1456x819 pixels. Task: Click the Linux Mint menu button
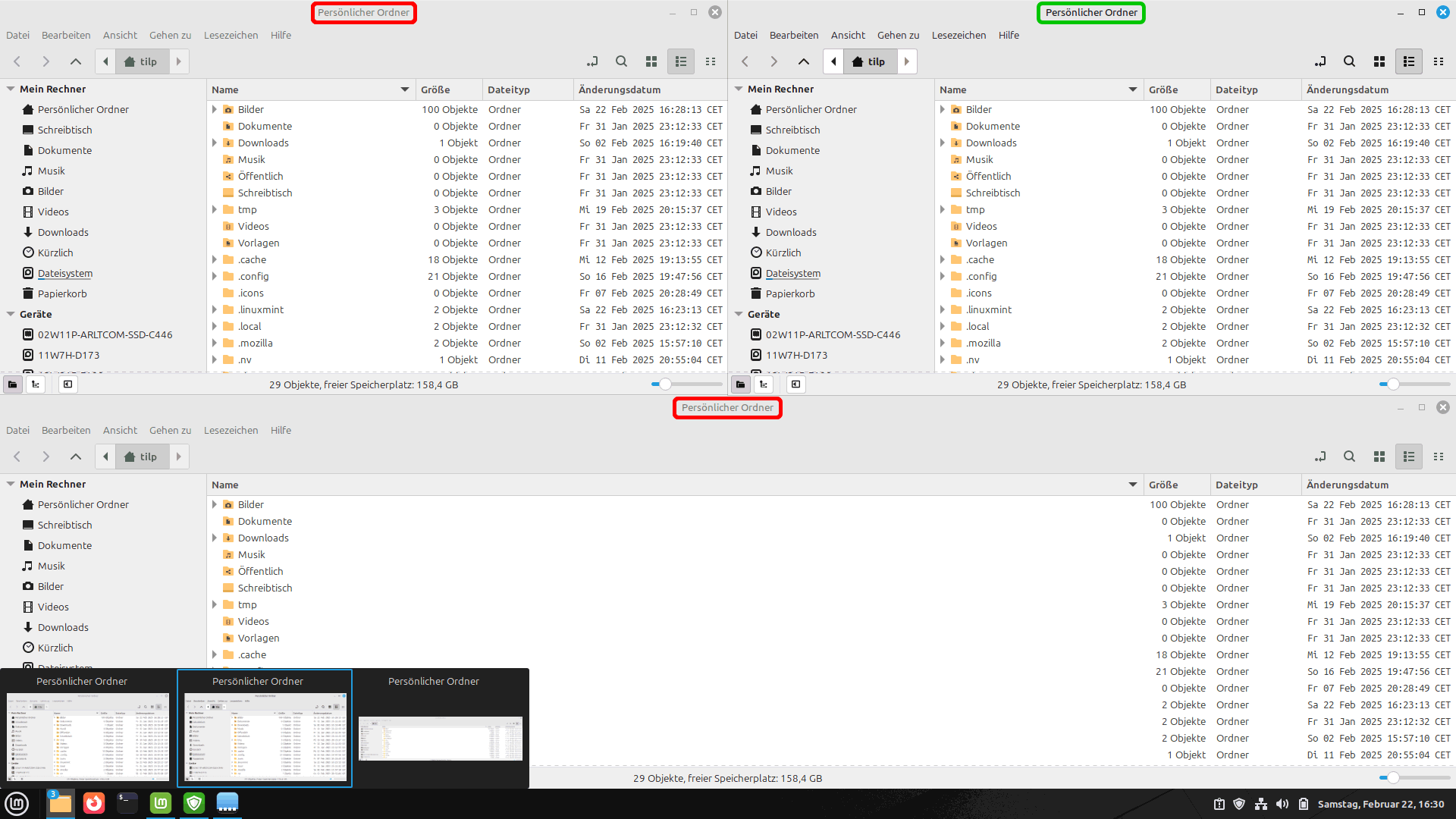(17, 803)
